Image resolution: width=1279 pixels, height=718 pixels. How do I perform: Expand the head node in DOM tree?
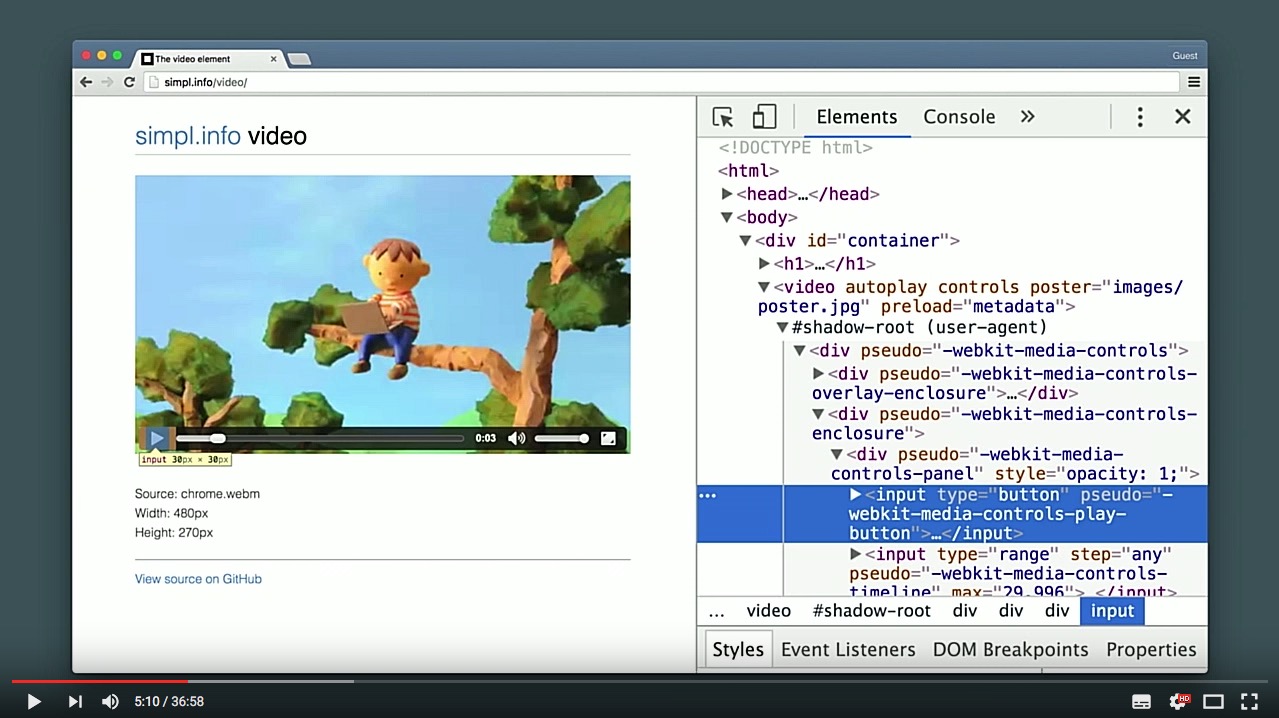[727, 194]
